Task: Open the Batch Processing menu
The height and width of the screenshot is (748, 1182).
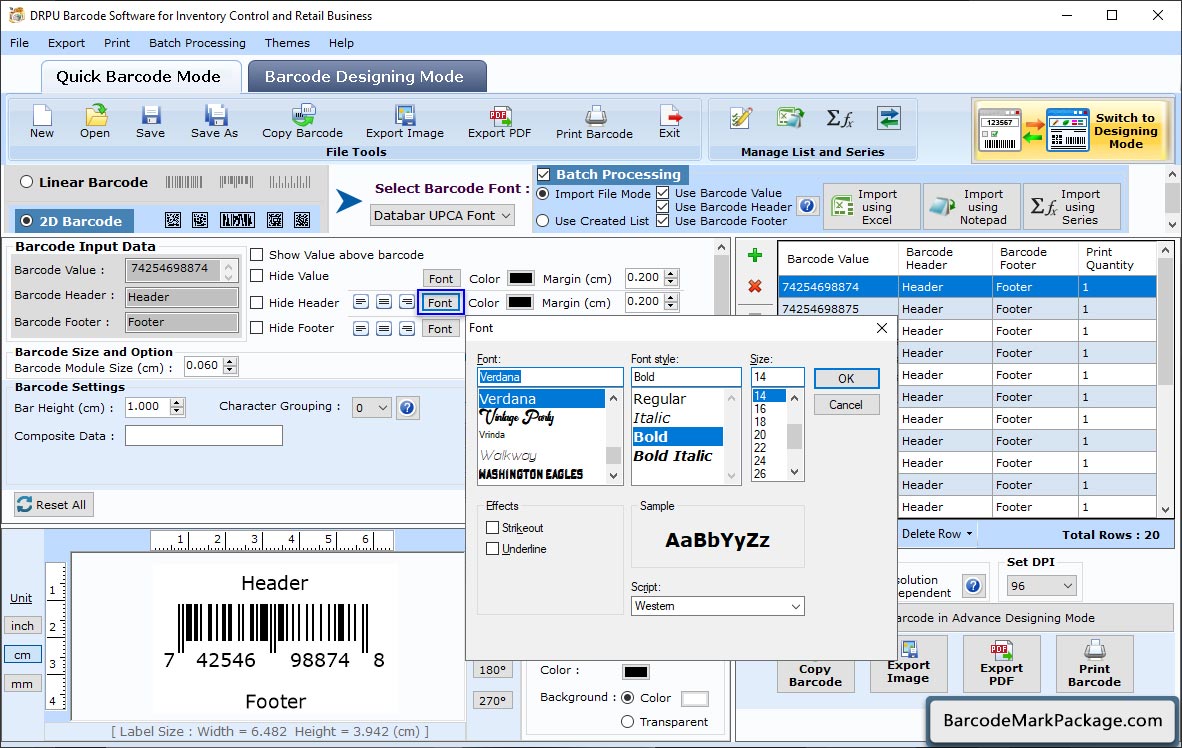Action: (198, 43)
